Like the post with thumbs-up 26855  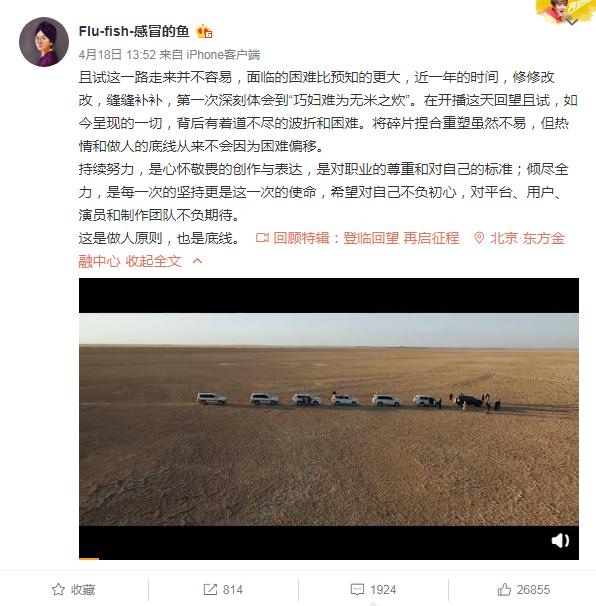(523, 589)
